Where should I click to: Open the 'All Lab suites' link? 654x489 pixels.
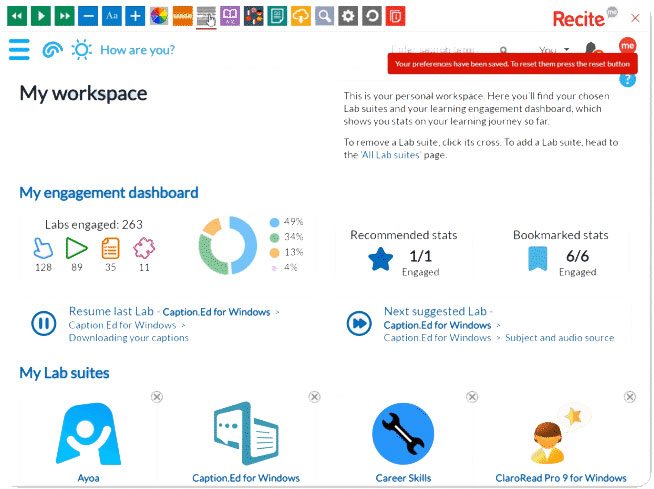[x=391, y=155]
